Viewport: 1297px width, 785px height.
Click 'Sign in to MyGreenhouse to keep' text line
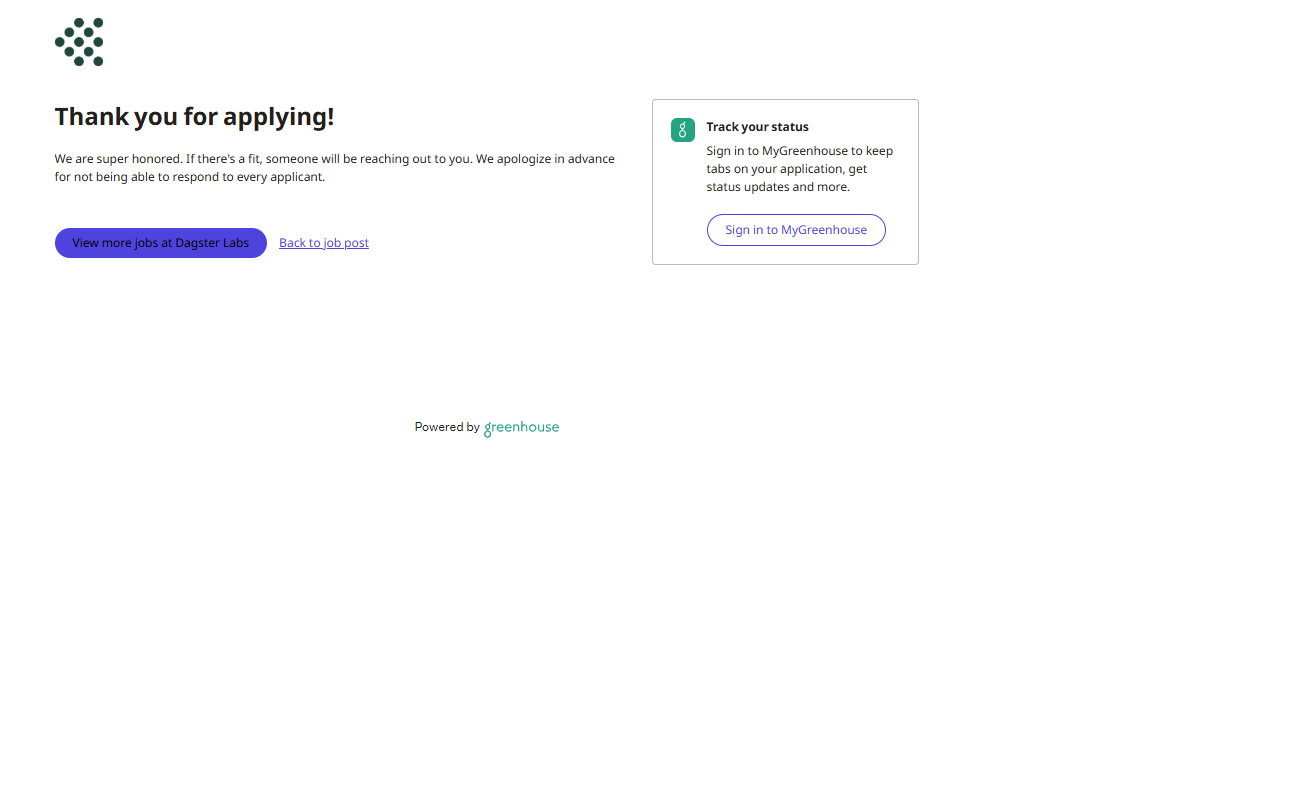click(x=799, y=151)
